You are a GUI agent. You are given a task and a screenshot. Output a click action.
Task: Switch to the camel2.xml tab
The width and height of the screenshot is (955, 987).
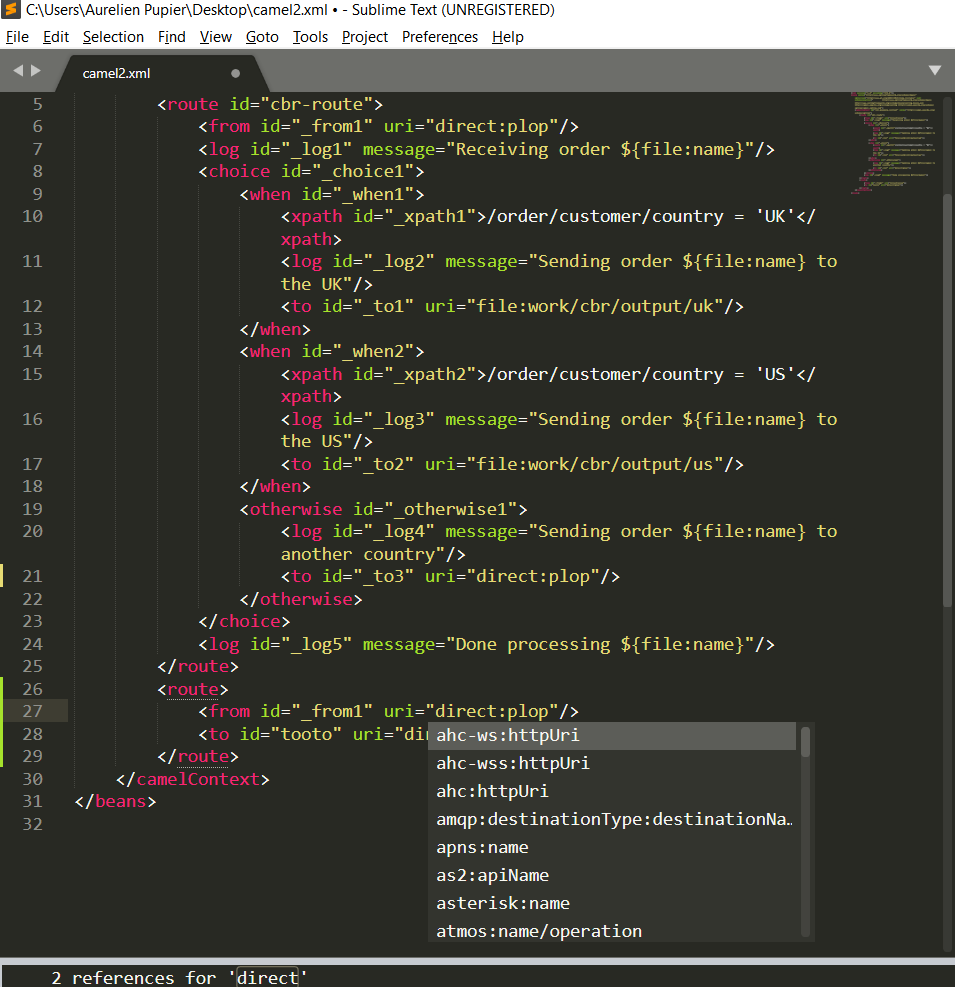[x=117, y=73]
